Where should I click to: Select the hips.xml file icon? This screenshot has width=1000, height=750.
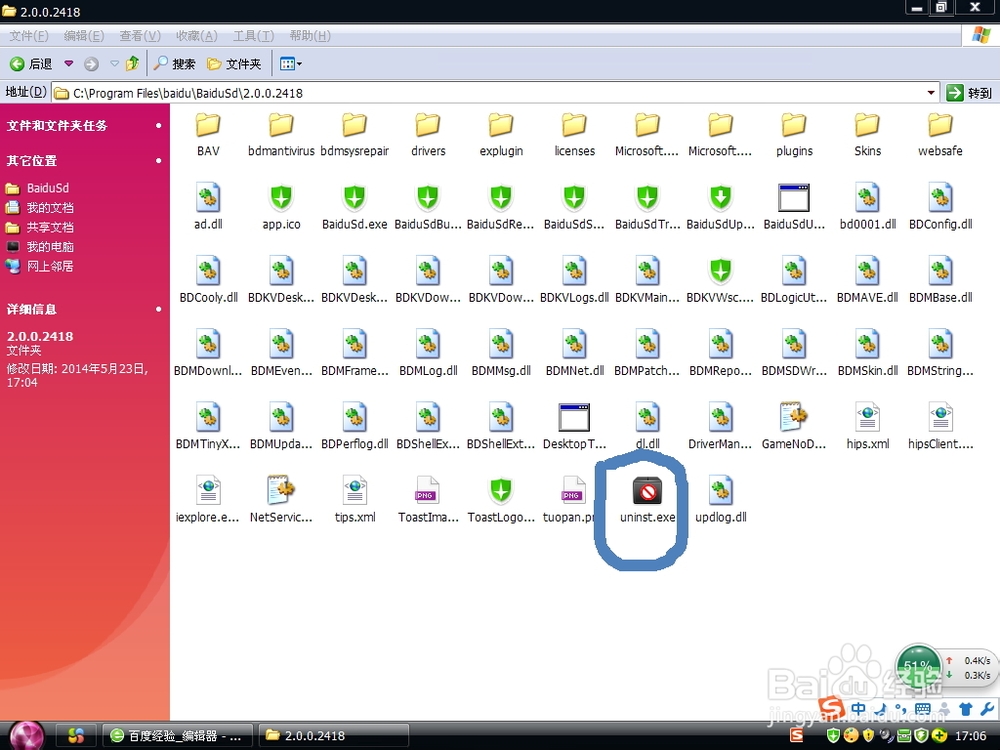coord(867,418)
